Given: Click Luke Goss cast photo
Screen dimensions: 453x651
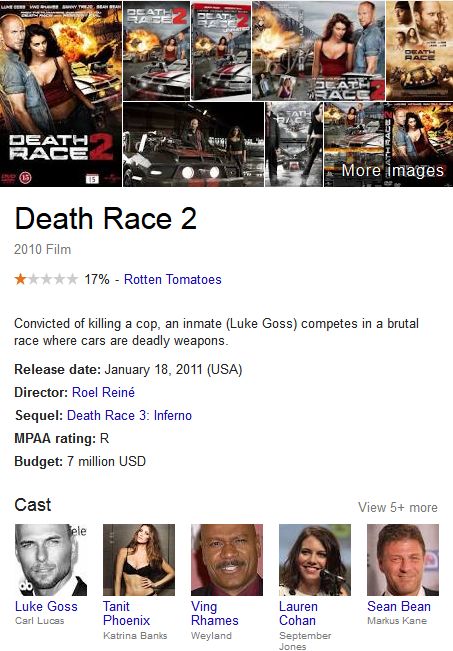Looking at the screenshot, I should (x=51, y=560).
